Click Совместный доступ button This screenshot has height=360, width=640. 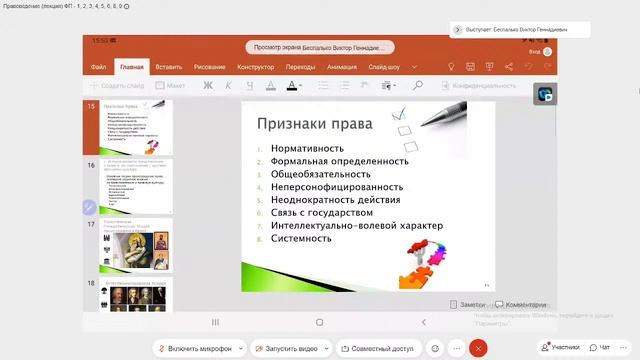coord(378,349)
